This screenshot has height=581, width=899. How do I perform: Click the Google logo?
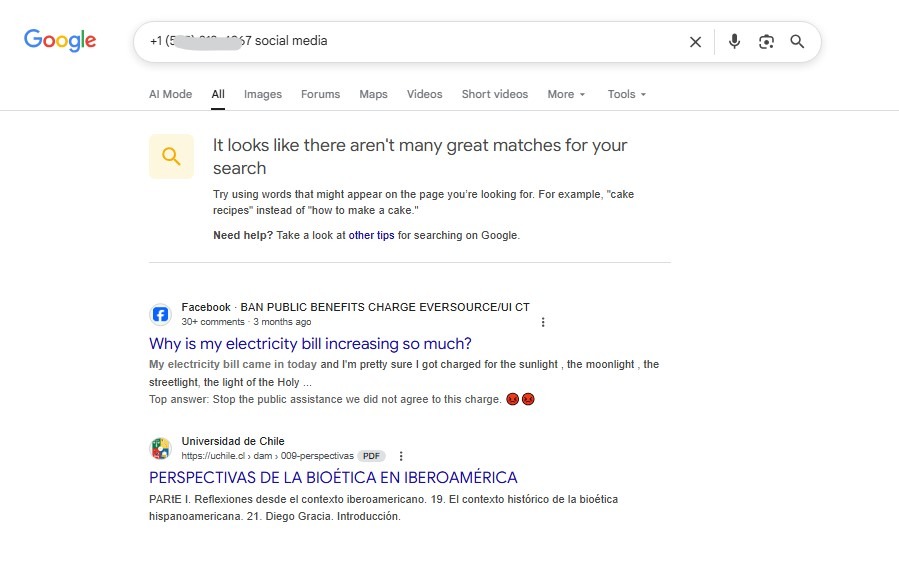point(60,41)
